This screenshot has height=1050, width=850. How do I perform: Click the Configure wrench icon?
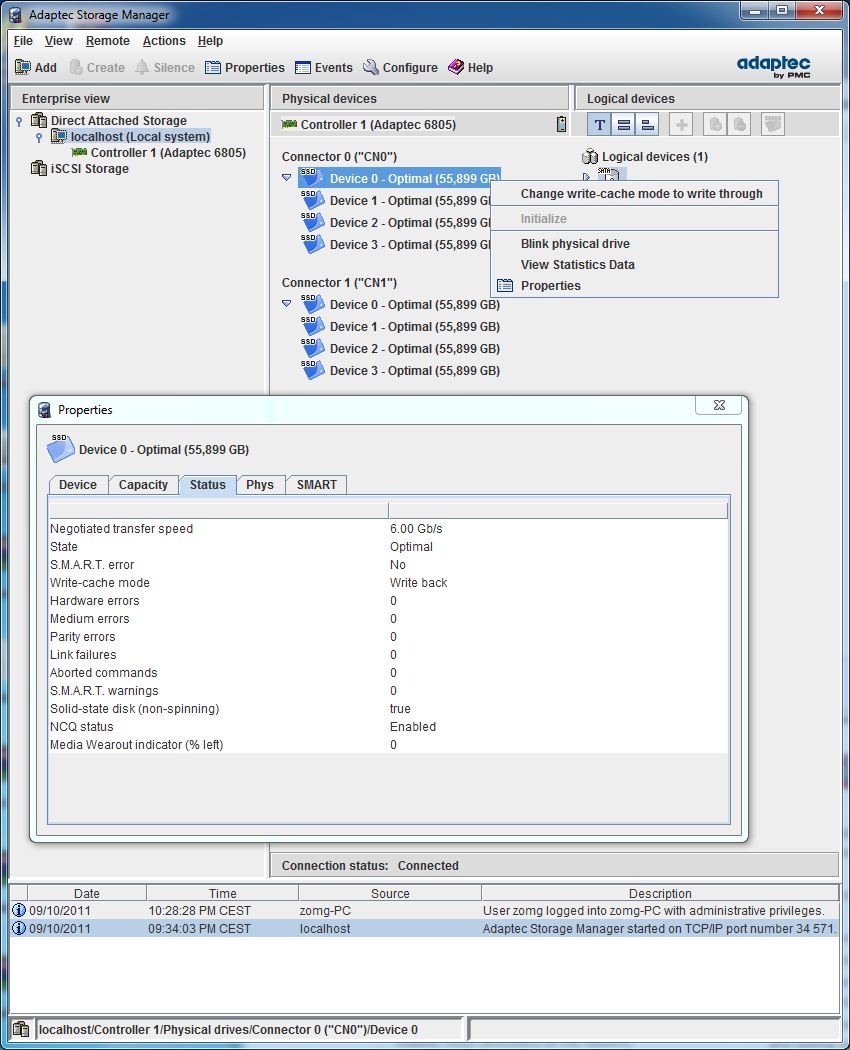coord(370,67)
